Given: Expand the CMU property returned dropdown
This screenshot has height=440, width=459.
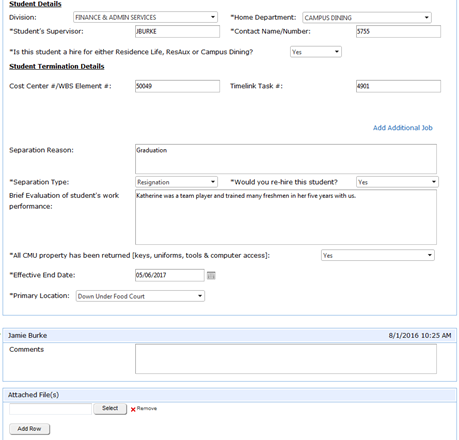Looking at the screenshot, I should pos(378,255).
